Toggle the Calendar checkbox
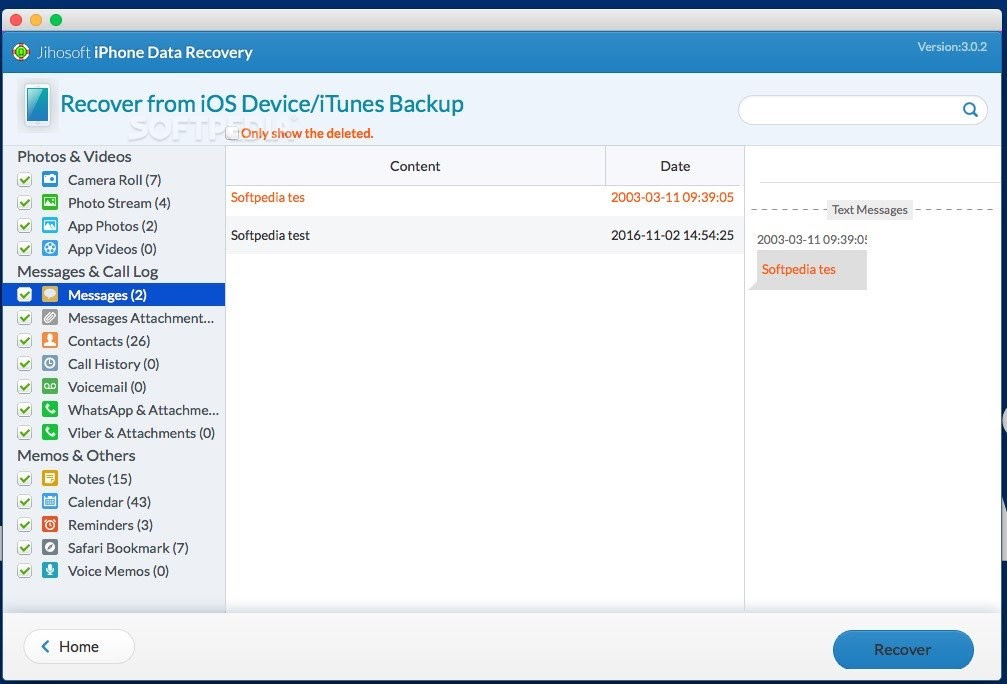 click(24, 502)
